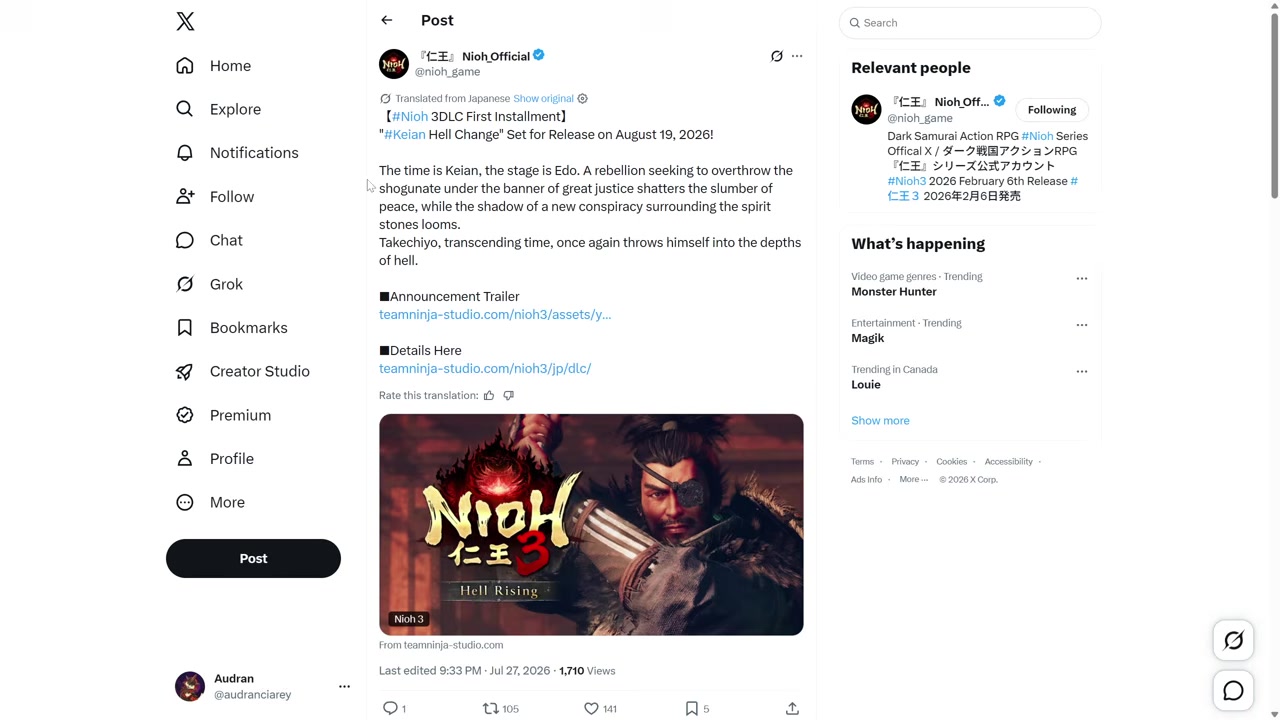
Task: Like the Nioh post
Action: tap(600, 708)
